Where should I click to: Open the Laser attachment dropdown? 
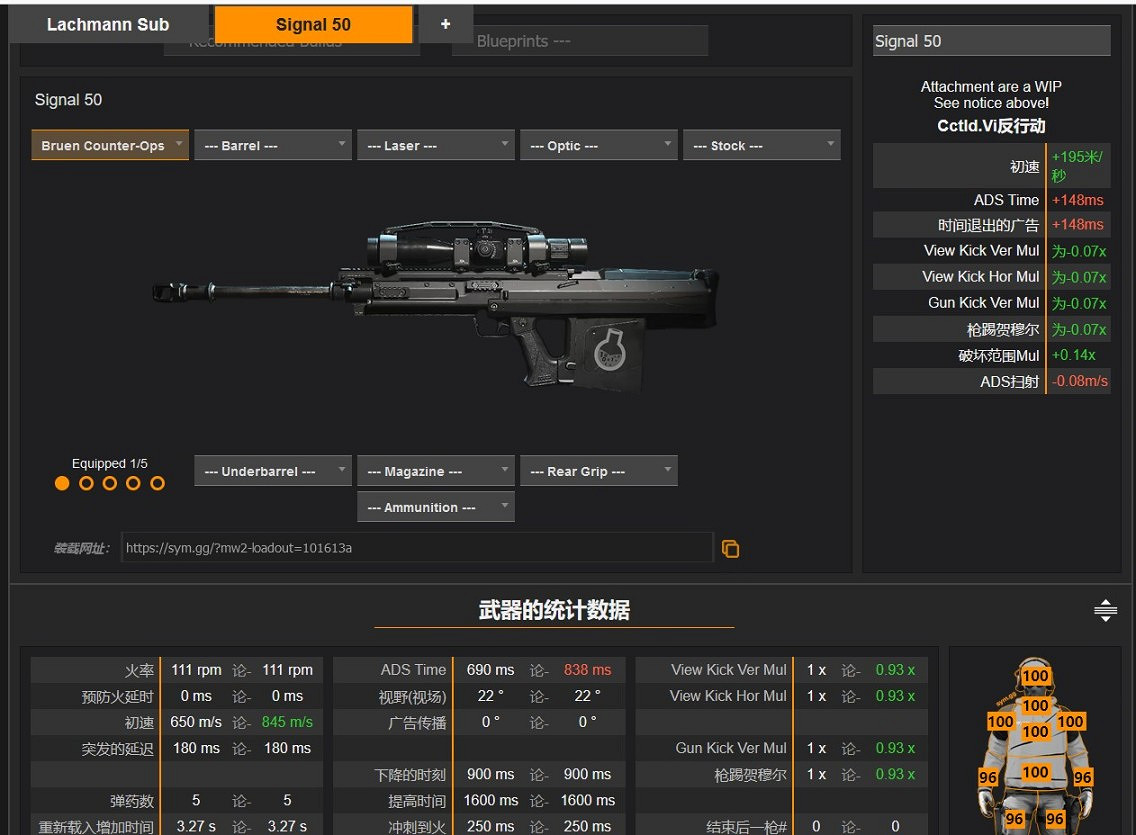point(436,146)
